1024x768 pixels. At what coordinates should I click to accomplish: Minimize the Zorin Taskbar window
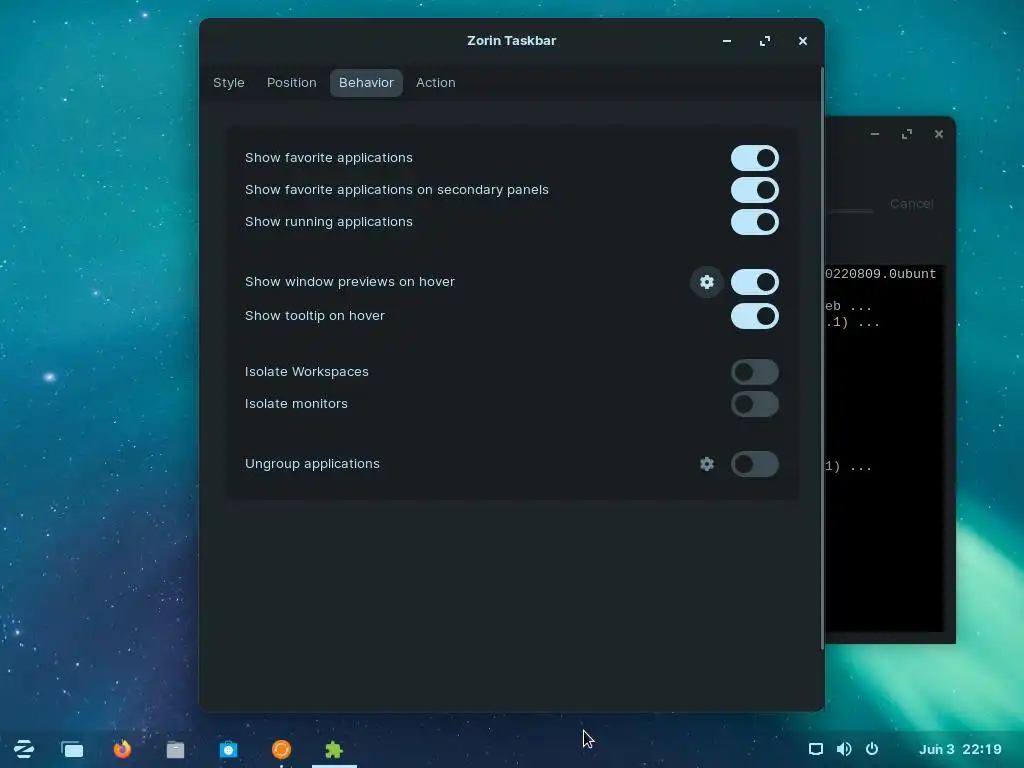pos(727,40)
